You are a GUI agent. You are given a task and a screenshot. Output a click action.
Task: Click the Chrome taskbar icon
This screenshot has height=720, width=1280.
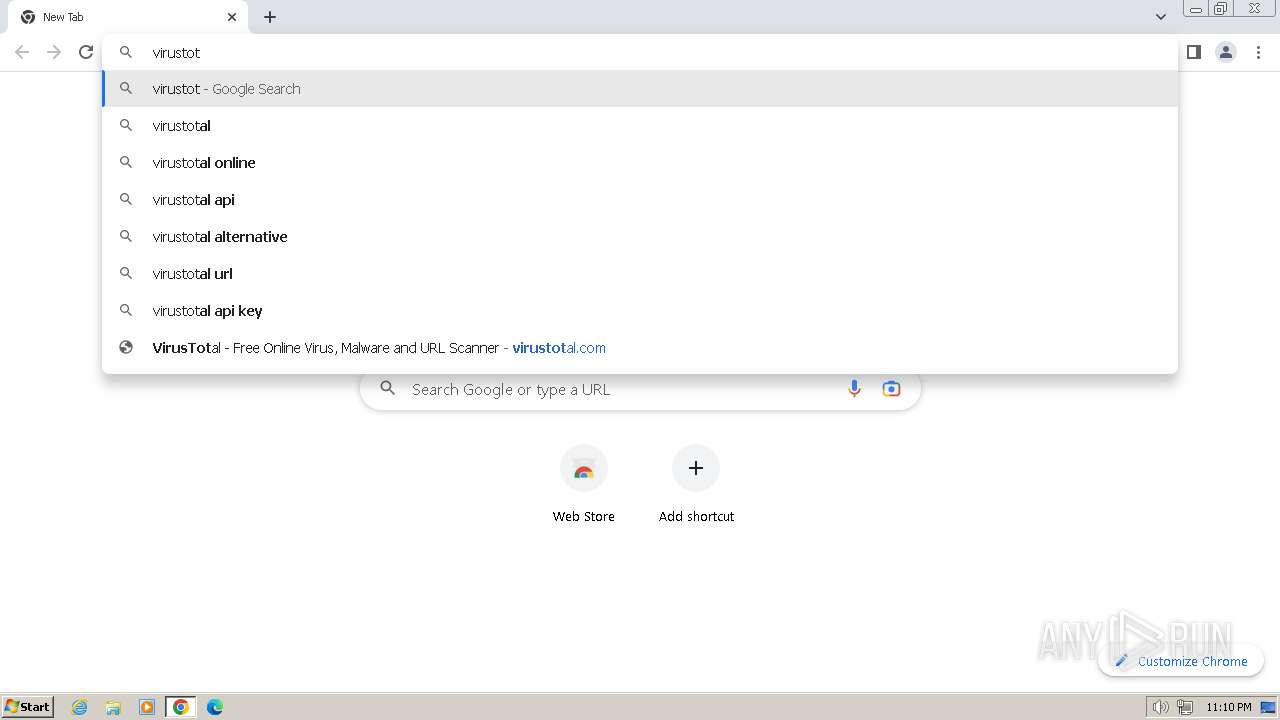coord(181,707)
